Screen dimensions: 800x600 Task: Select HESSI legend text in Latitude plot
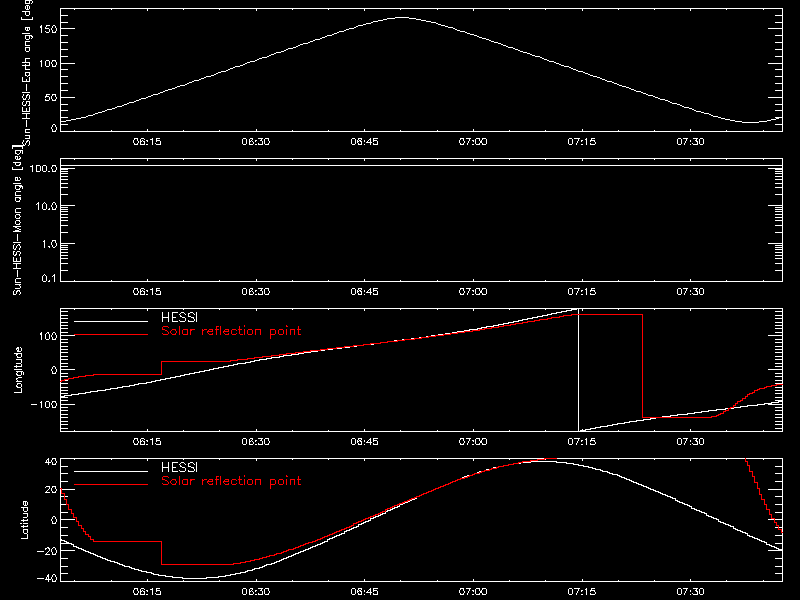tap(179, 467)
